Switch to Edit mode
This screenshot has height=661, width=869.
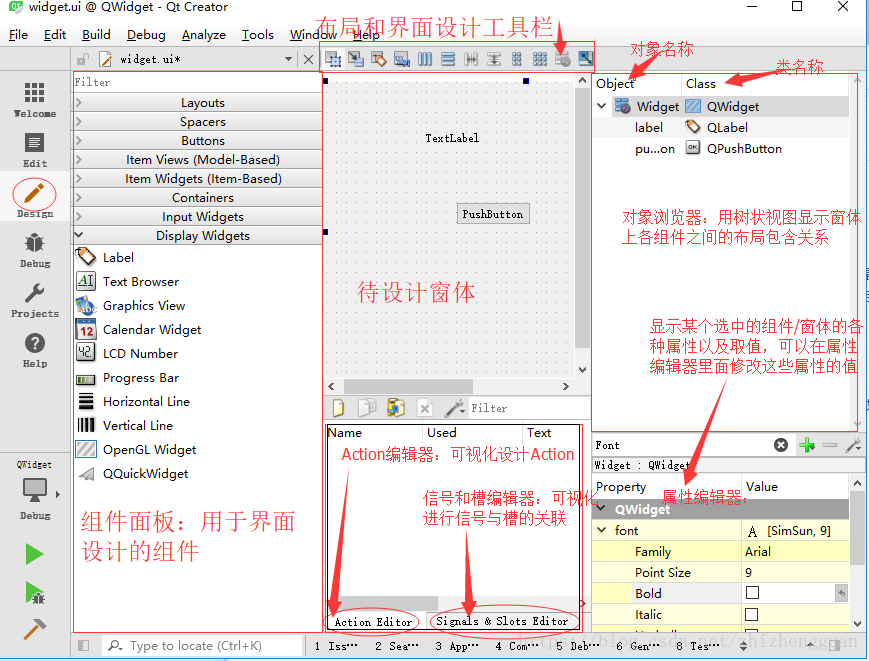coord(34,150)
